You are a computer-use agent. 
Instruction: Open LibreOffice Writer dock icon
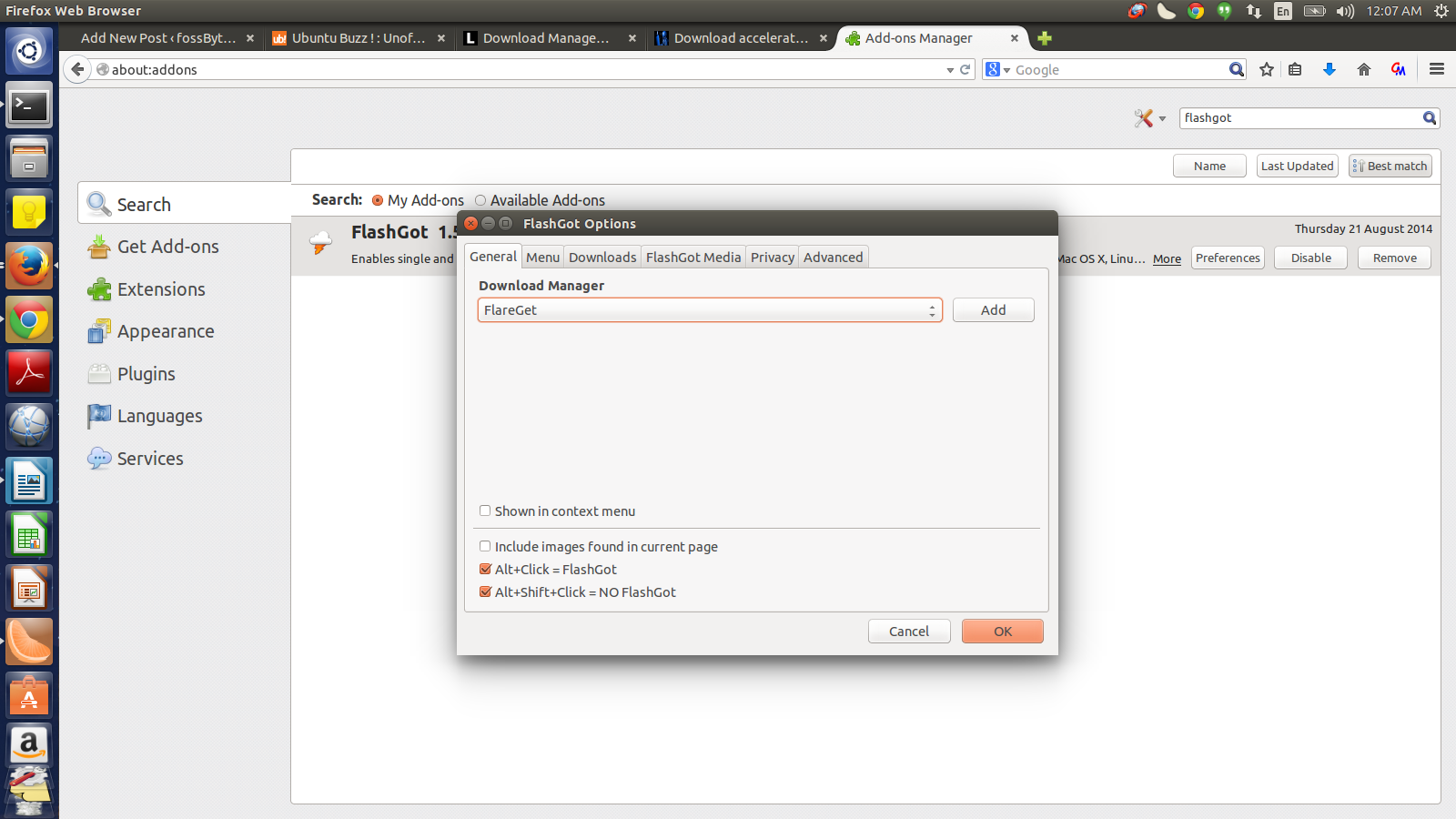click(x=29, y=481)
